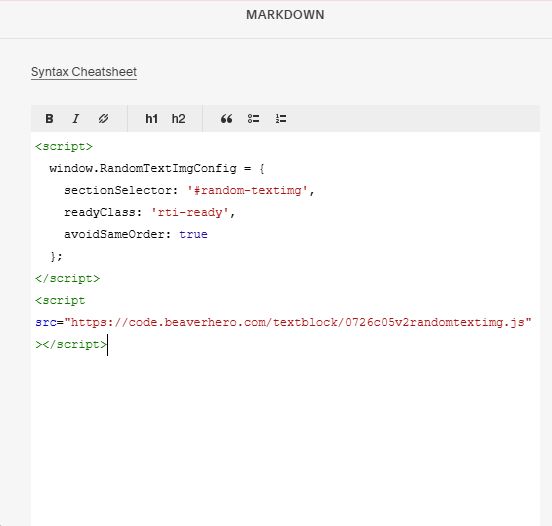552x526 pixels.
Task: Apply h2 heading style
Action: (x=178, y=119)
